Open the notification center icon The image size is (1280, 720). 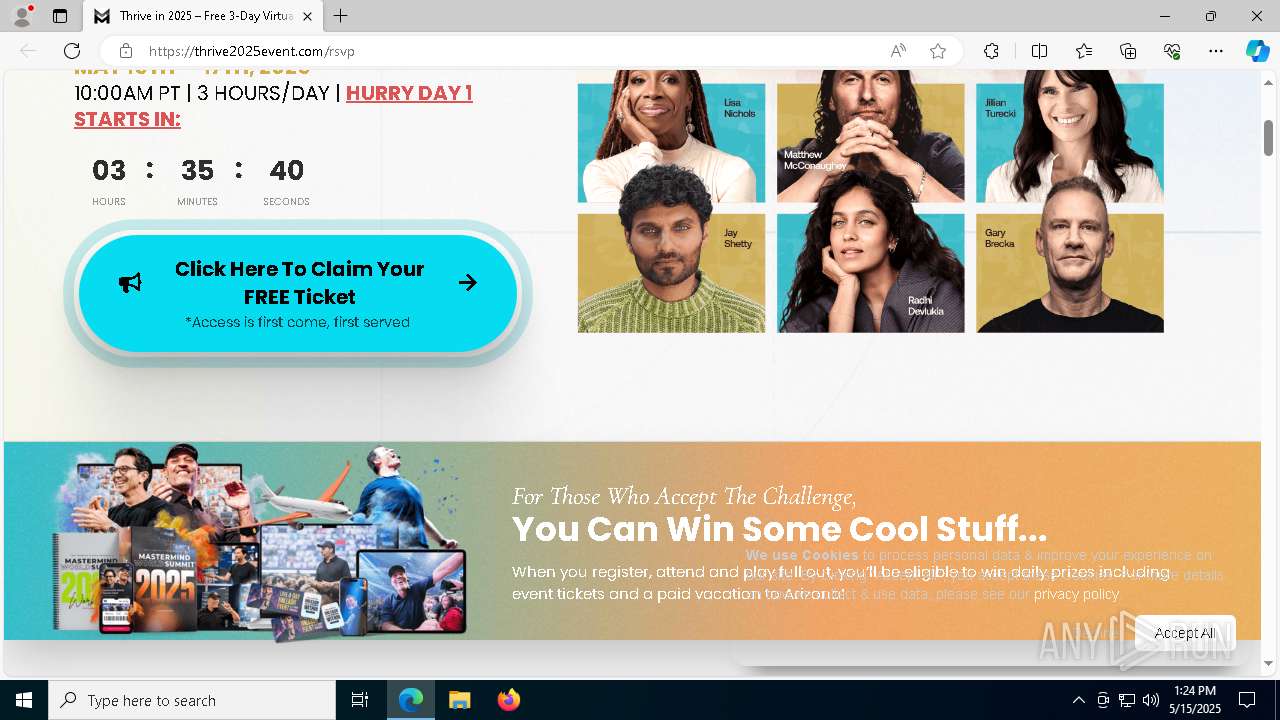[1247, 700]
